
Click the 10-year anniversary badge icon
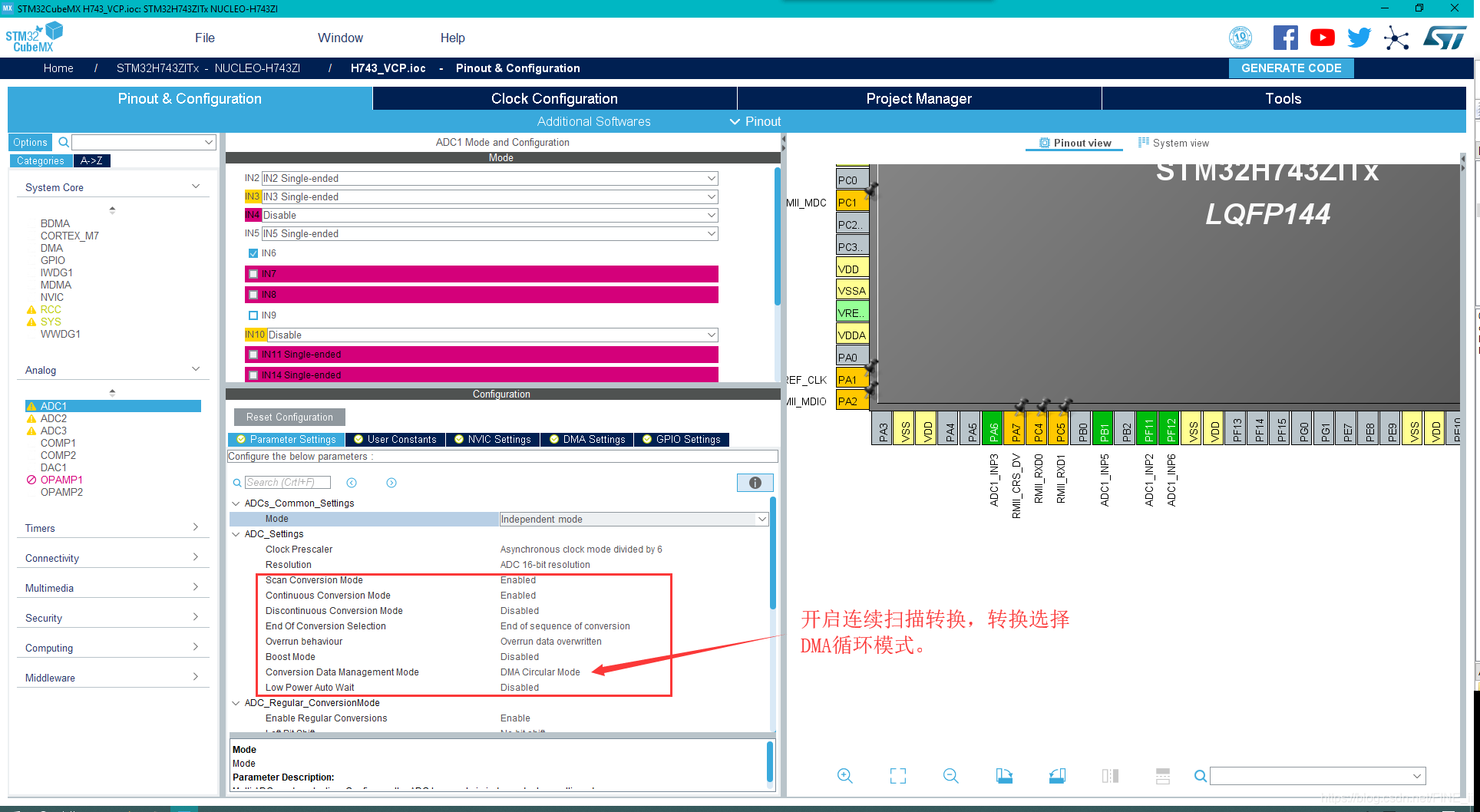[1240, 38]
